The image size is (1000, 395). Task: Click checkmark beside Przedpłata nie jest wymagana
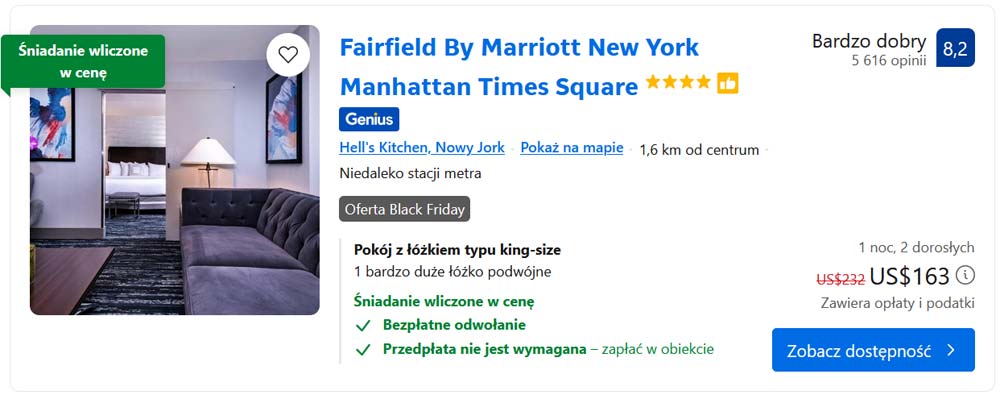[363, 350]
